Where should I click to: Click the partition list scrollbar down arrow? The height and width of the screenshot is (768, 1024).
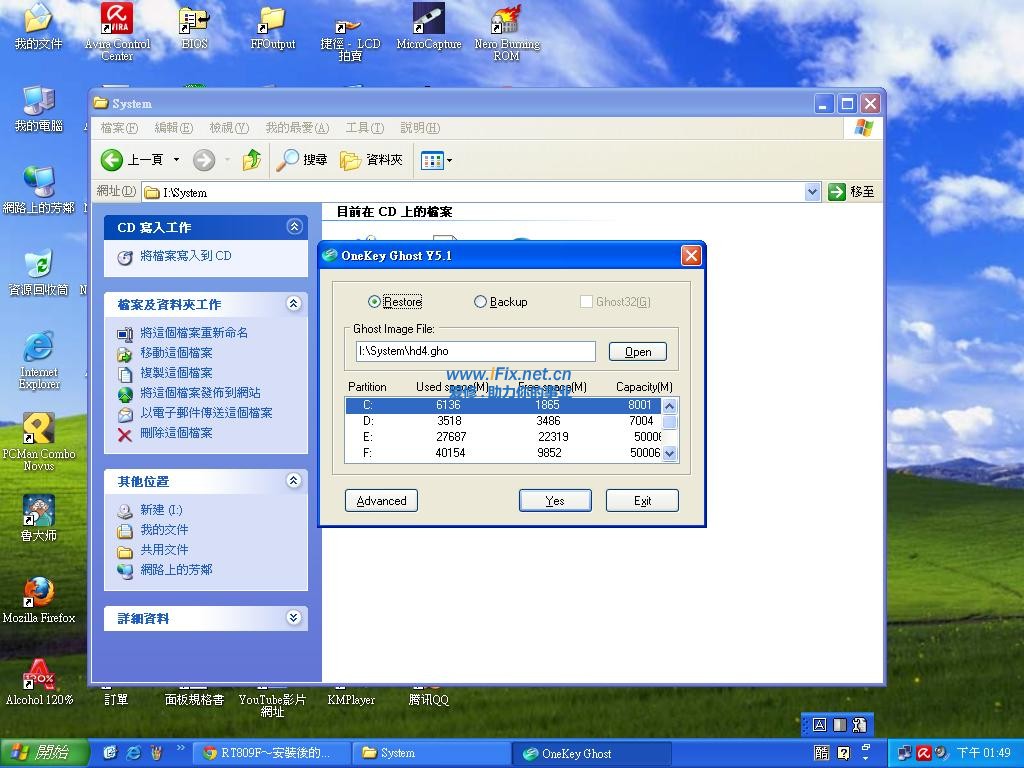tap(669, 453)
